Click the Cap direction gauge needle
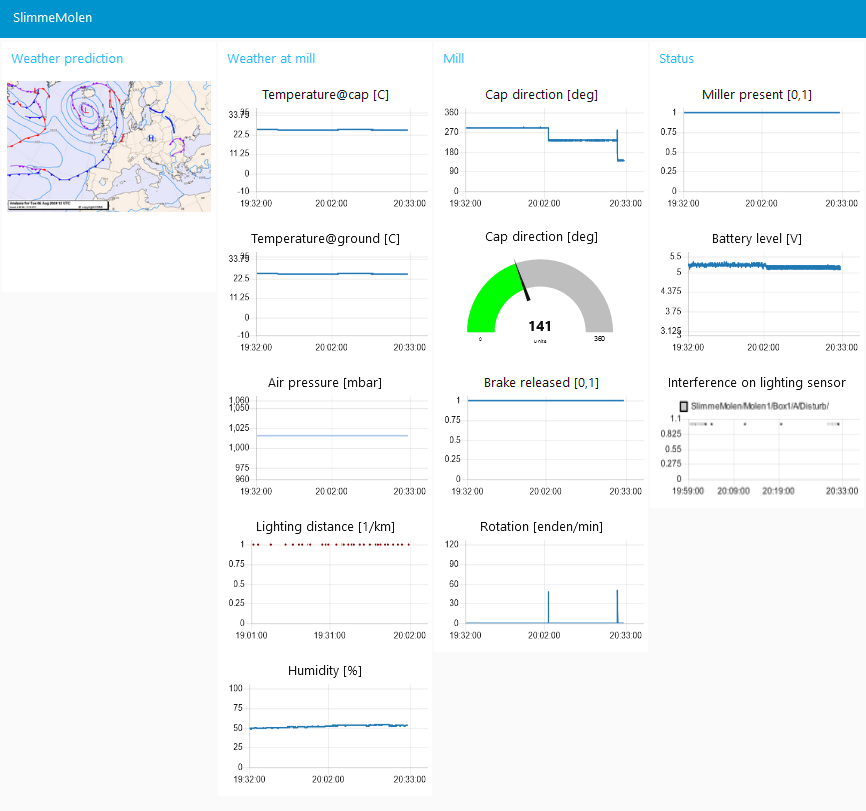The image size is (866, 811). [x=522, y=281]
